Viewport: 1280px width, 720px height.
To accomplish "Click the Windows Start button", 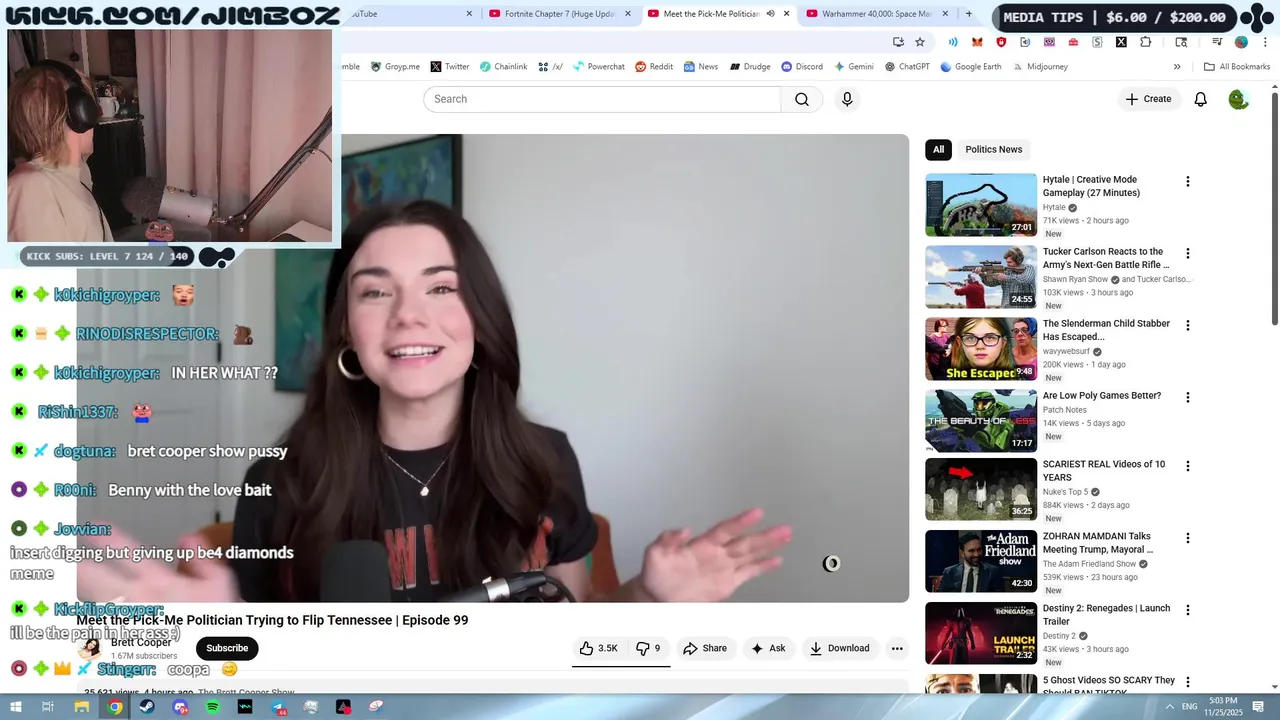I will [15, 707].
